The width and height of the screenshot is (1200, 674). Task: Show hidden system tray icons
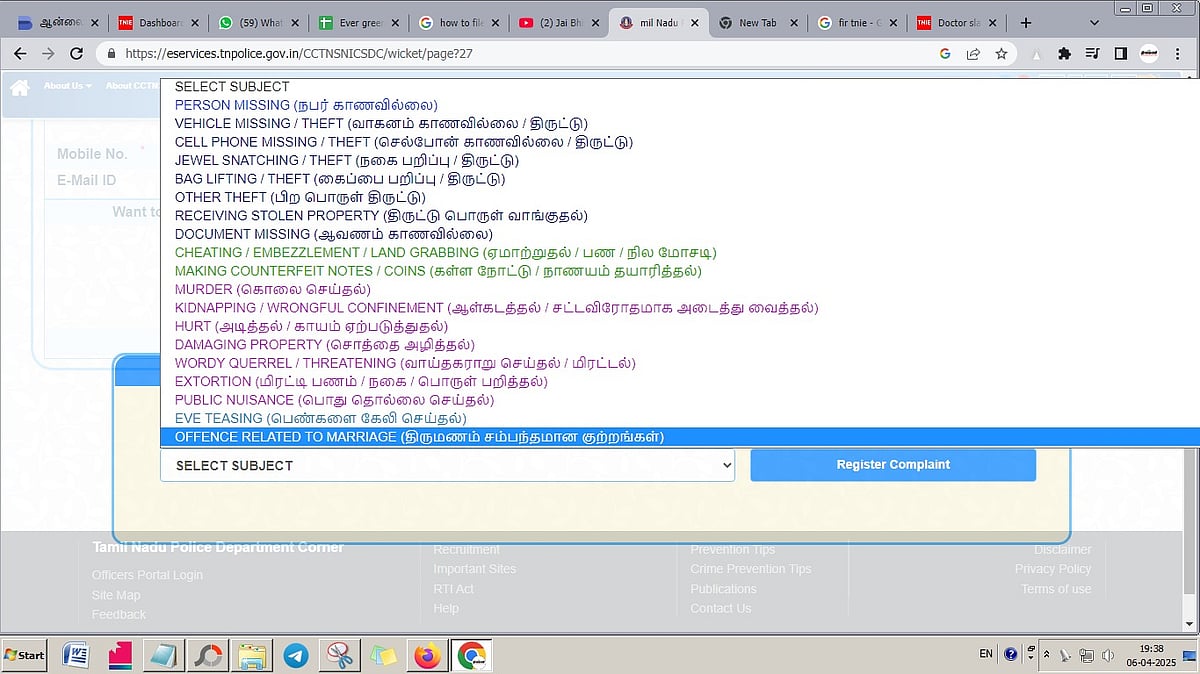1046,655
